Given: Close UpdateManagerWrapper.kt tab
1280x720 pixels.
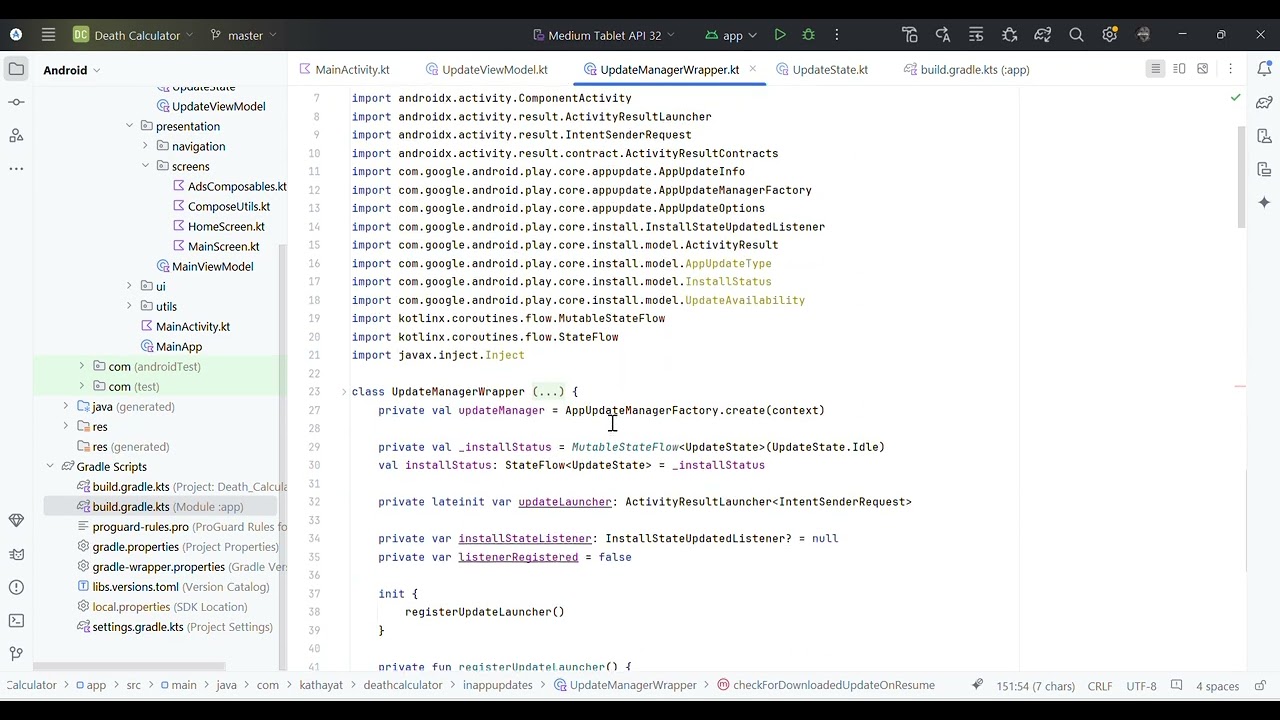Looking at the screenshot, I should (752, 69).
